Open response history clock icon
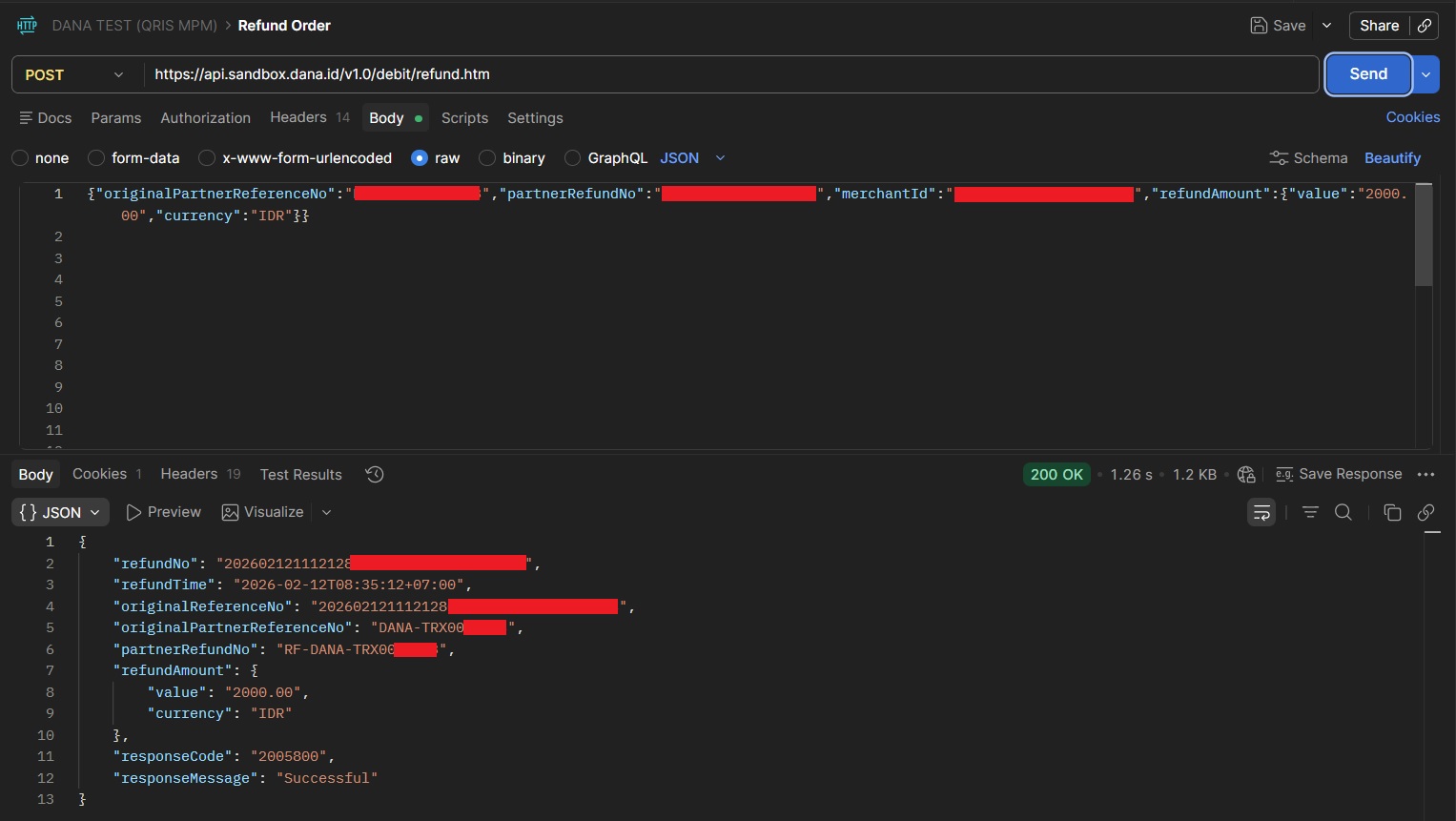This screenshot has height=821, width=1456. tap(375, 475)
